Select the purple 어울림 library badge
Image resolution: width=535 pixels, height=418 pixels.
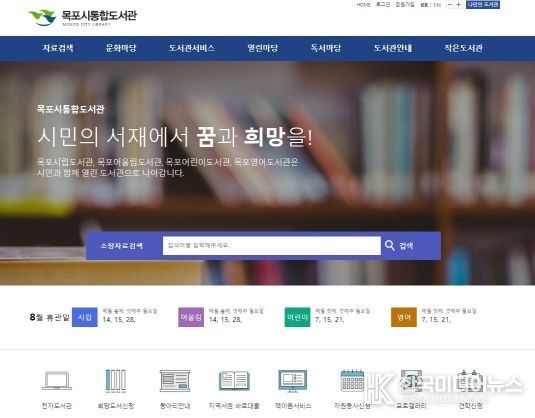tap(191, 317)
